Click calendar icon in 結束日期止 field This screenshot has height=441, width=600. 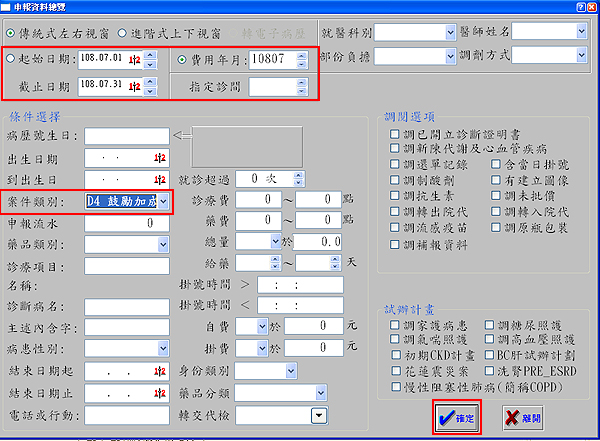click(x=159, y=392)
